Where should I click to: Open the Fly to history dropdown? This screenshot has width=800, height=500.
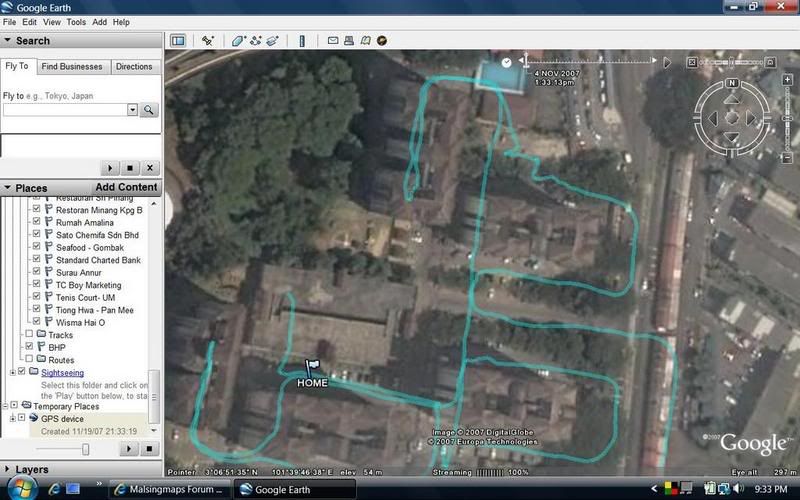tap(132, 110)
